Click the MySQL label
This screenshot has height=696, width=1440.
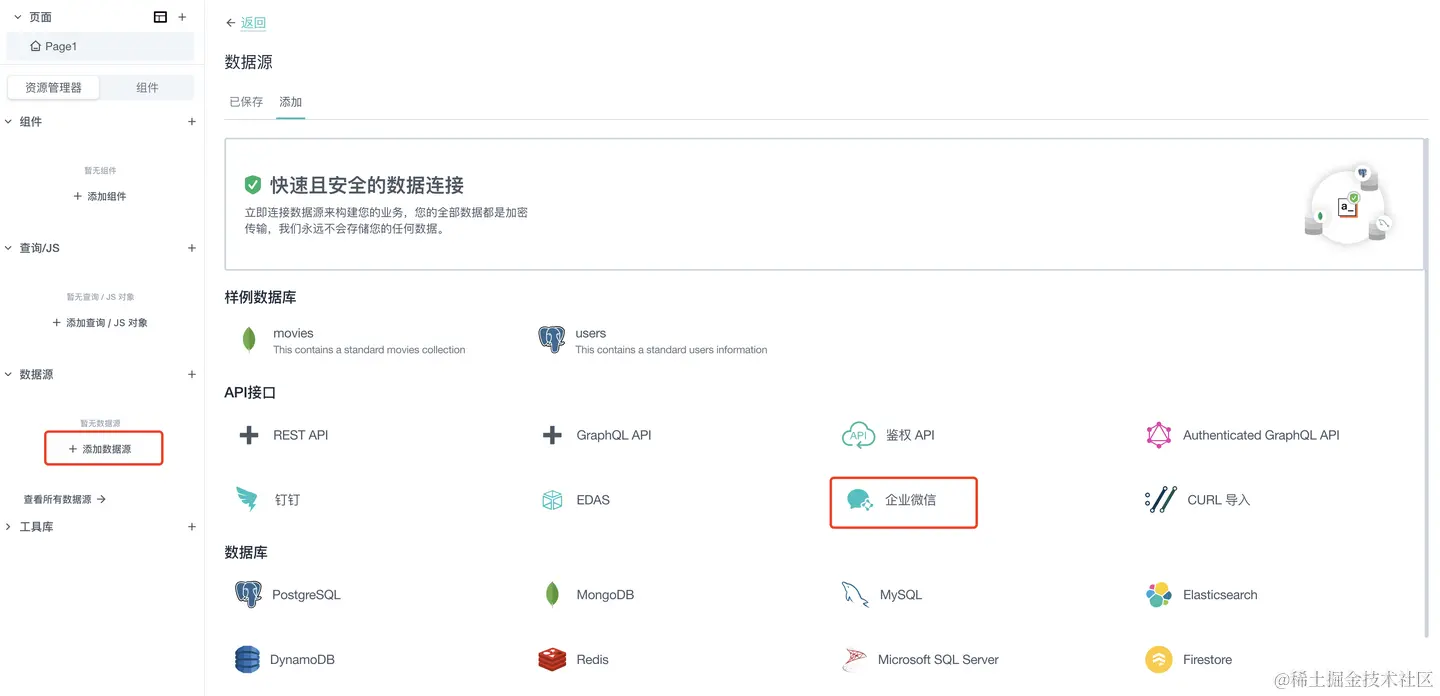click(x=901, y=595)
